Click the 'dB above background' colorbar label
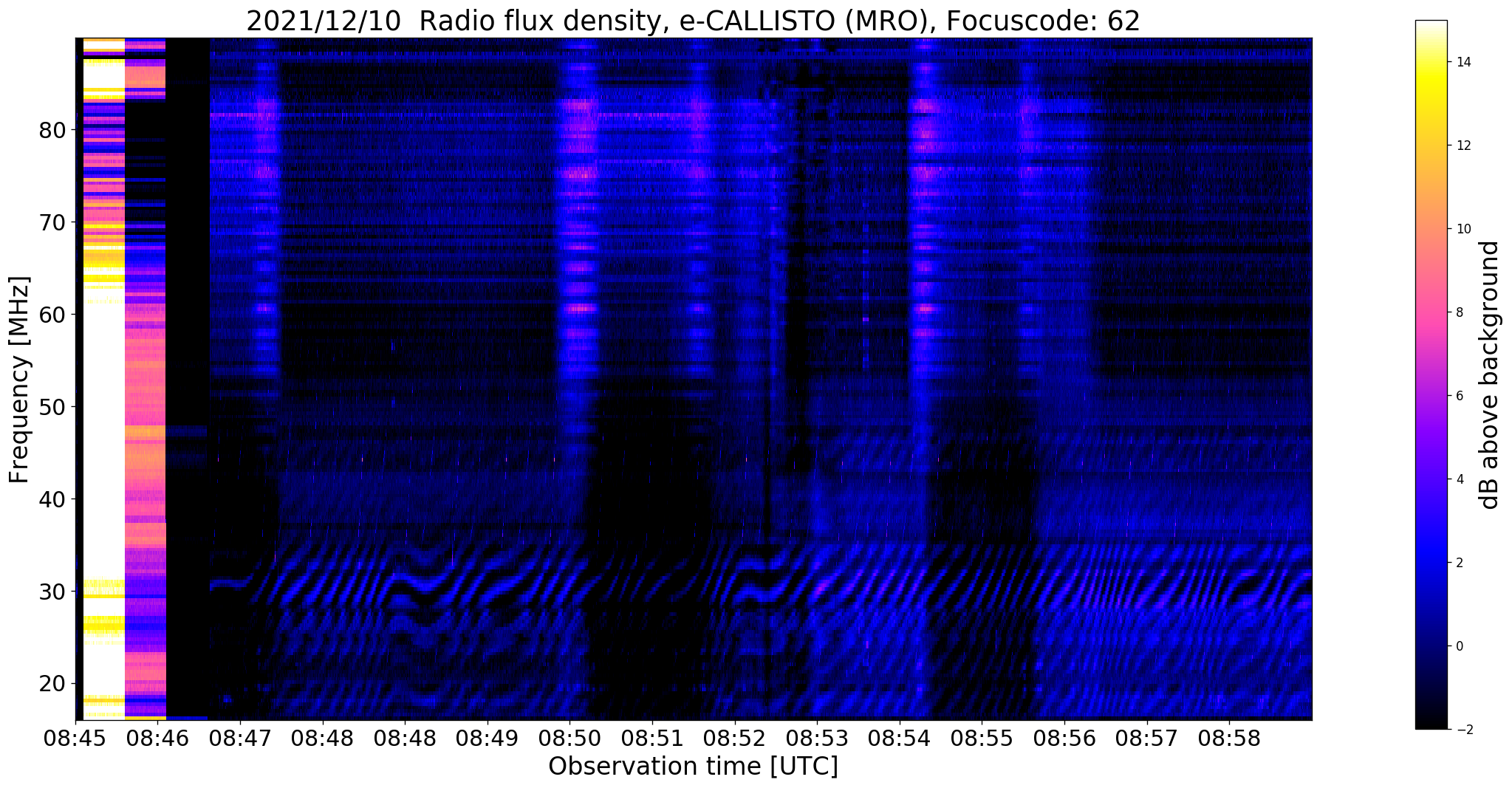The image size is (1512, 788). coord(1490,374)
